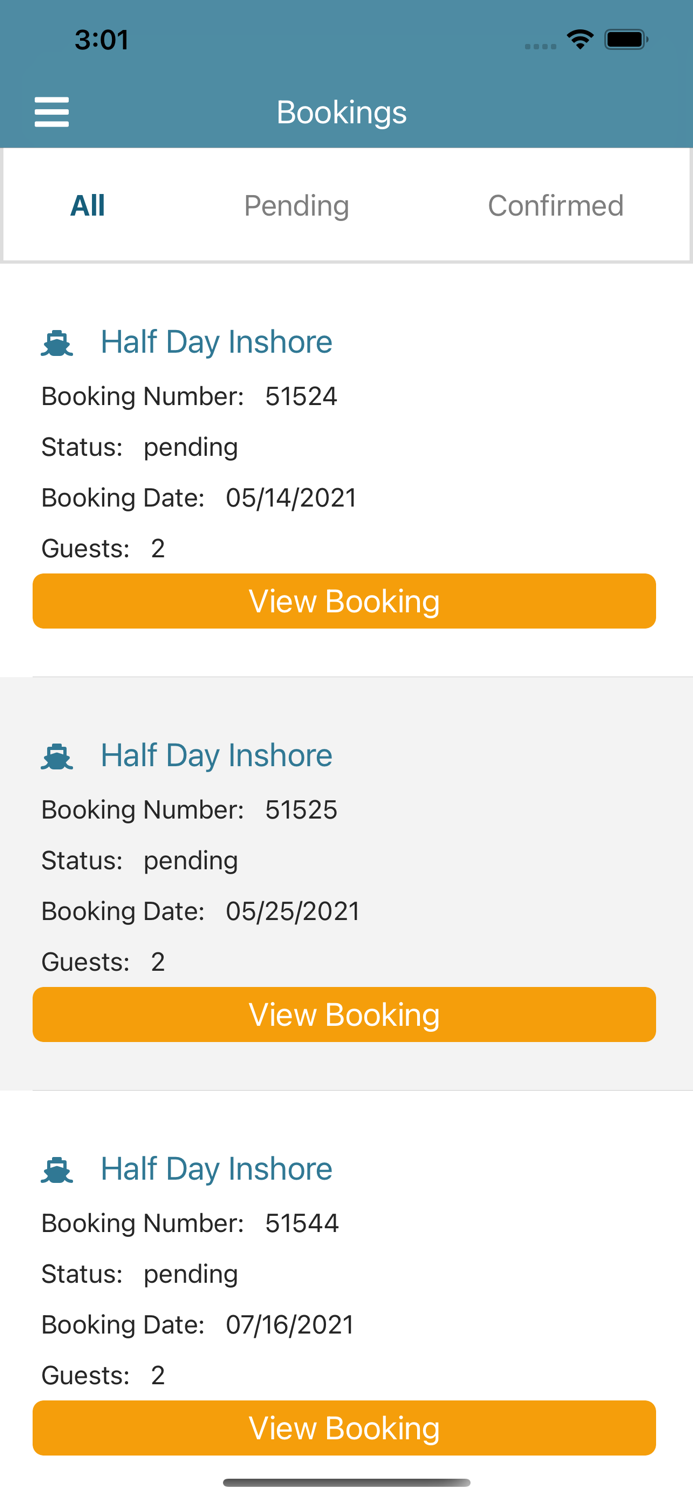The width and height of the screenshot is (693, 1500).
Task: Switch to the Confirmed tab
Action: 556,205
